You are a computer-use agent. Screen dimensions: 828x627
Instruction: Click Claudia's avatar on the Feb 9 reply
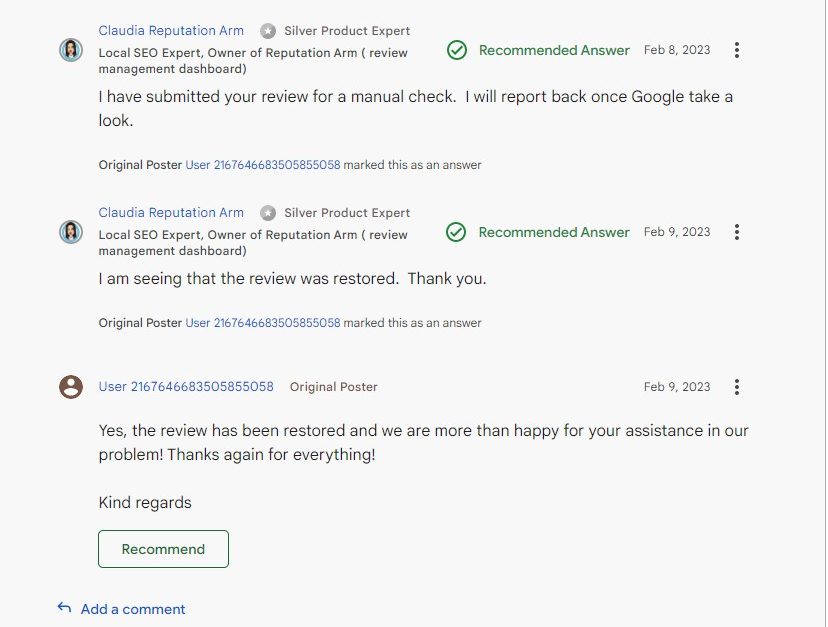pyautogui.click(x=71, y=232)
